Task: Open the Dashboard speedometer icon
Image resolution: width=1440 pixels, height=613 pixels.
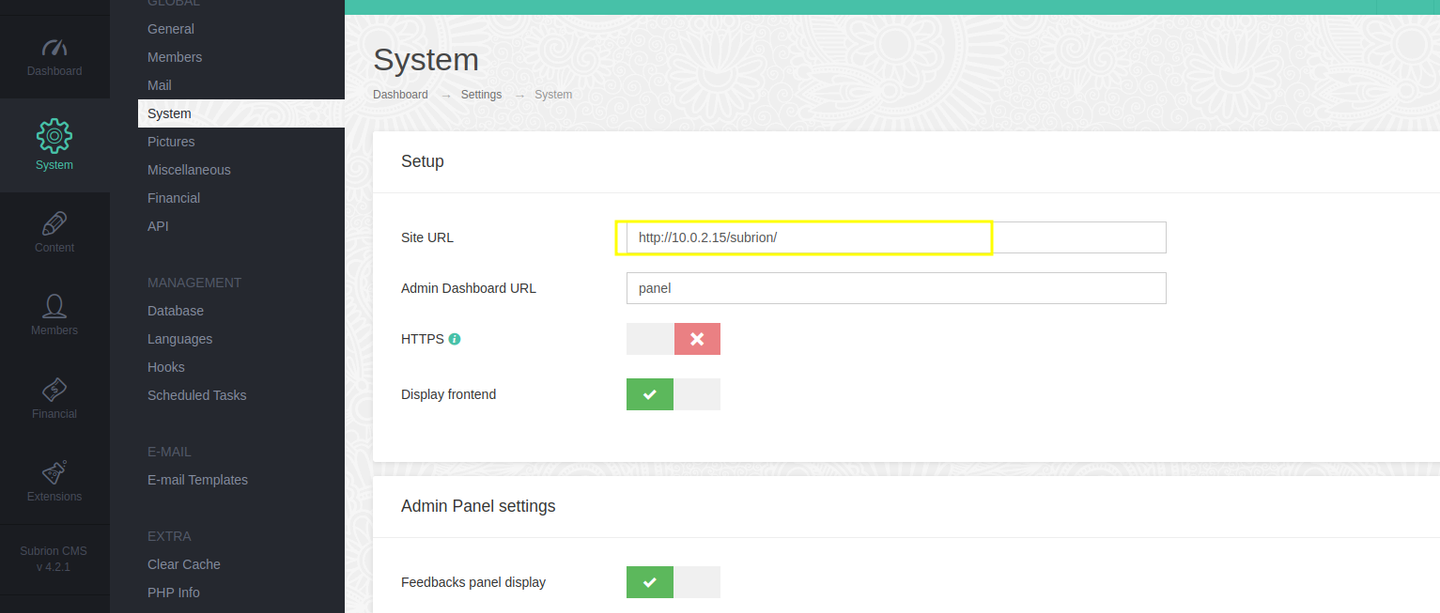Action: pos(54,48)
